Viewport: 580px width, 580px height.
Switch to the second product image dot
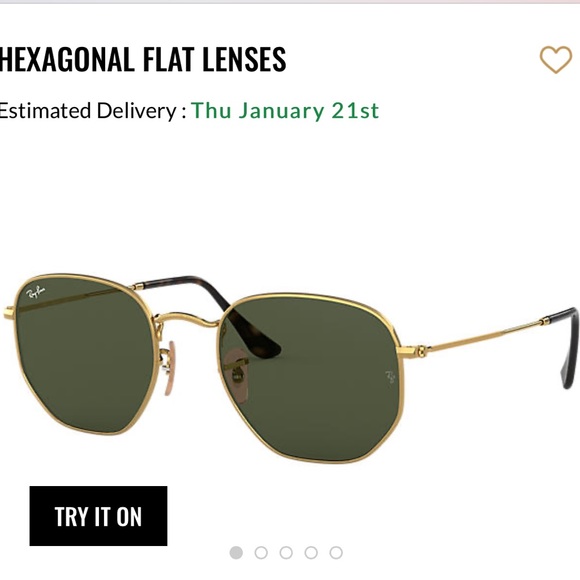pyautogui.click(x=261, y=553)
